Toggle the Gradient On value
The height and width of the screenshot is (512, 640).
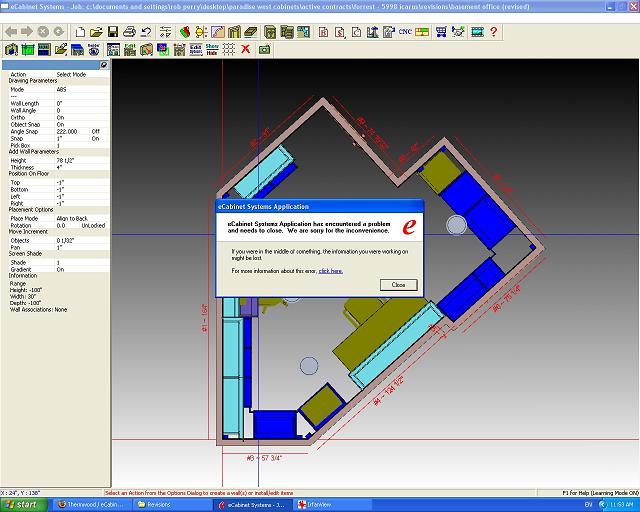click(x=60, y=269)
